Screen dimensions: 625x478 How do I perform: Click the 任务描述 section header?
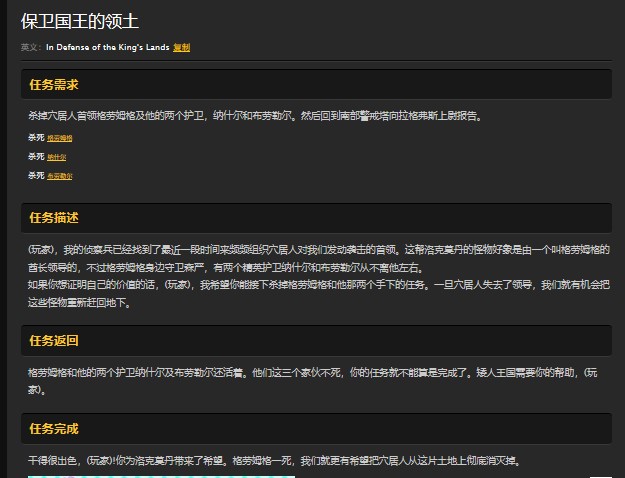point(54,217)
